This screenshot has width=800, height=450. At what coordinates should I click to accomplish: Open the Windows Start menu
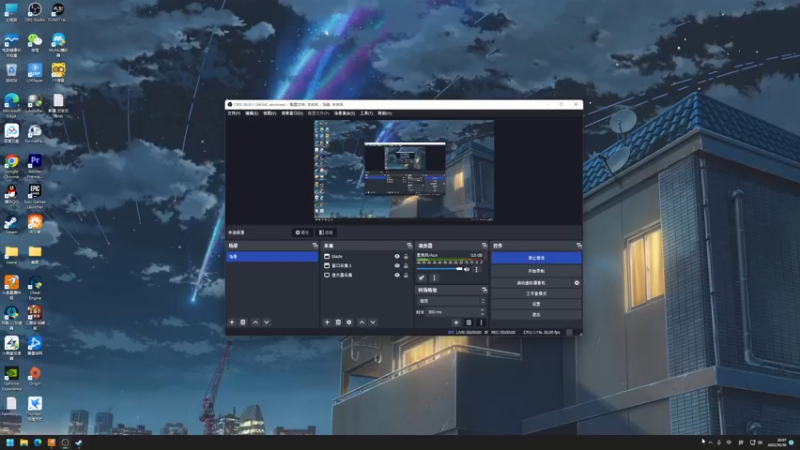point(10,442)
